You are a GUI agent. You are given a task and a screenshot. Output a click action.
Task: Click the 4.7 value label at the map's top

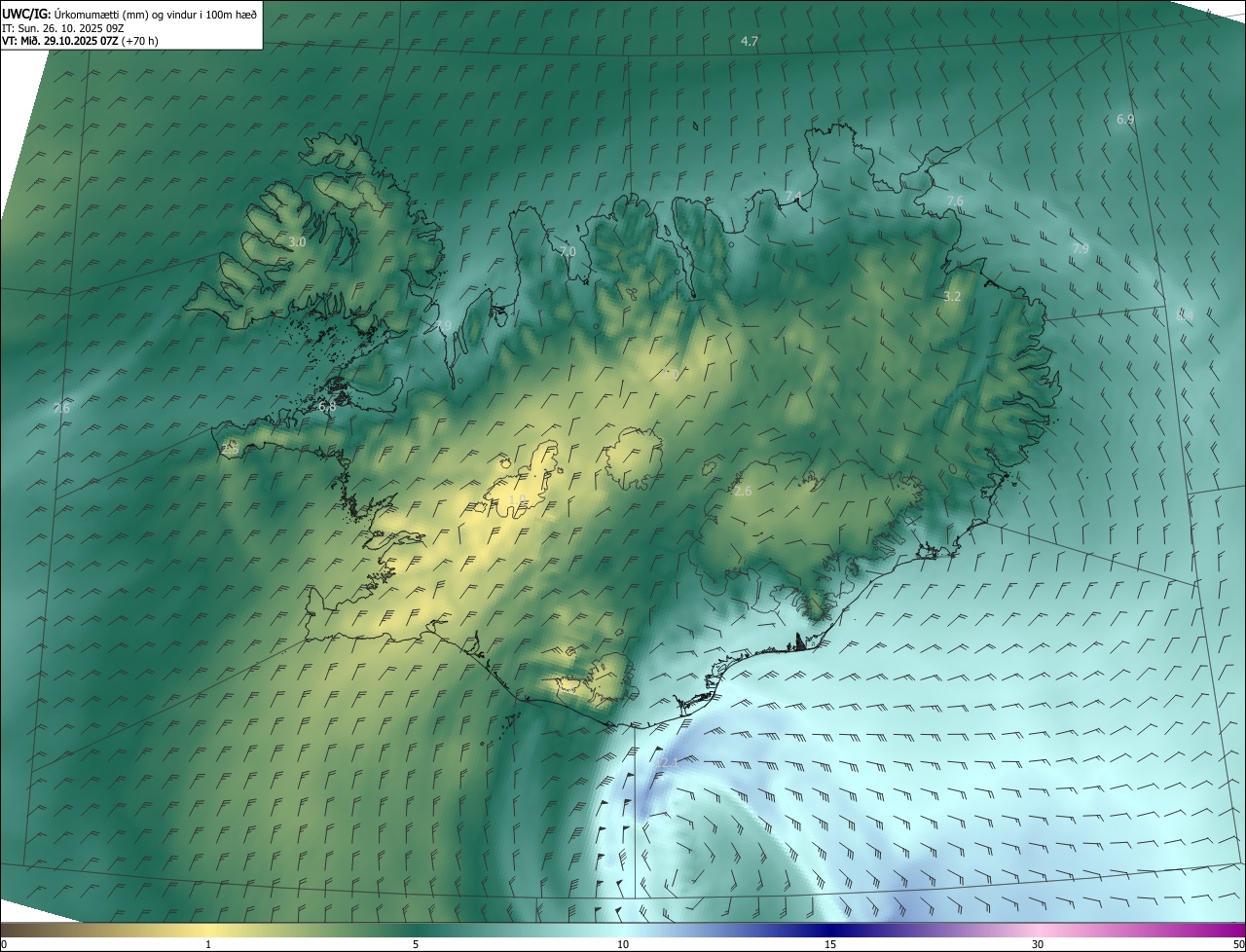pos(749,41)
